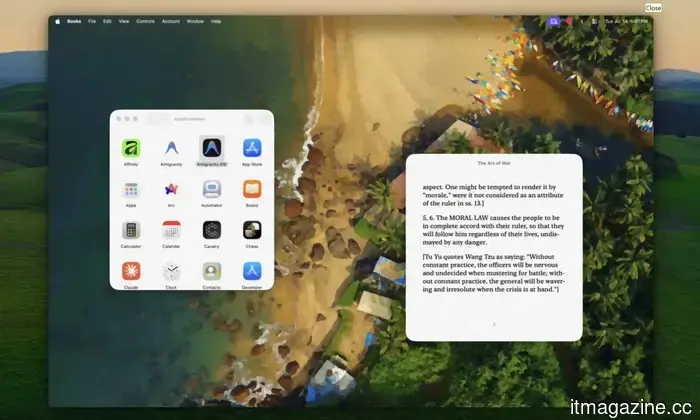This screenshot has height=420, width=700.
Task: Open the Contacts app icon
Action: coord(212,271)
